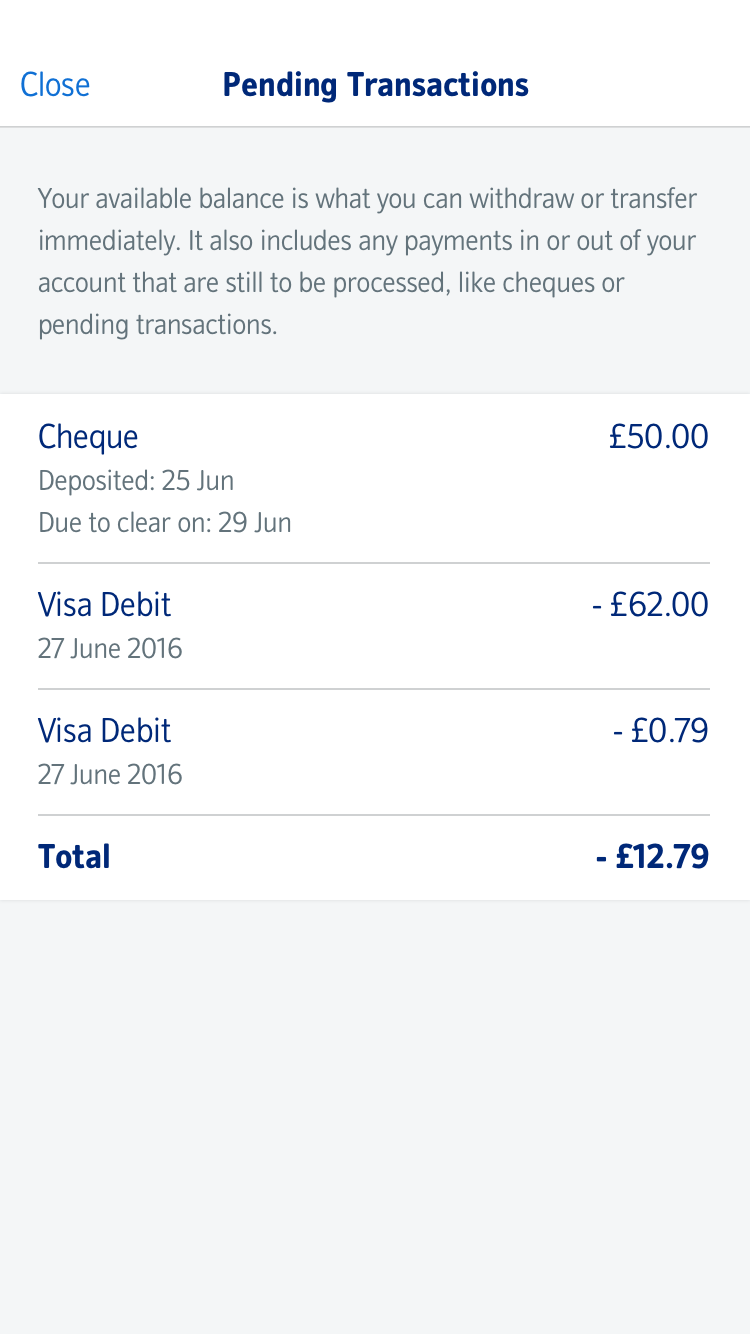Click the 'pending transactions.' closing text line
Image resolution: width=750 pixels, height=1334 pixels.
click(x=157, y=325)
